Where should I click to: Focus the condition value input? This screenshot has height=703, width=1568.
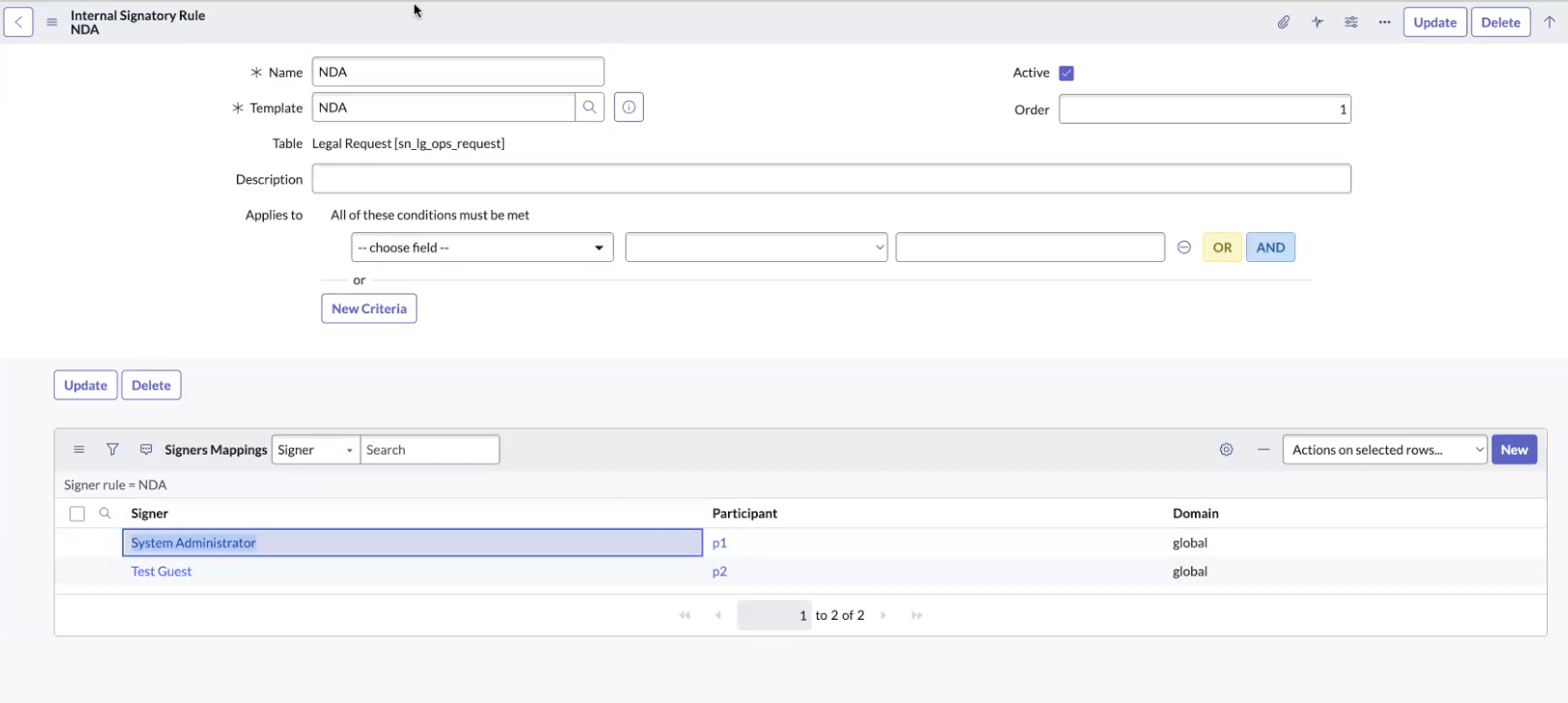click(1030, 248)
